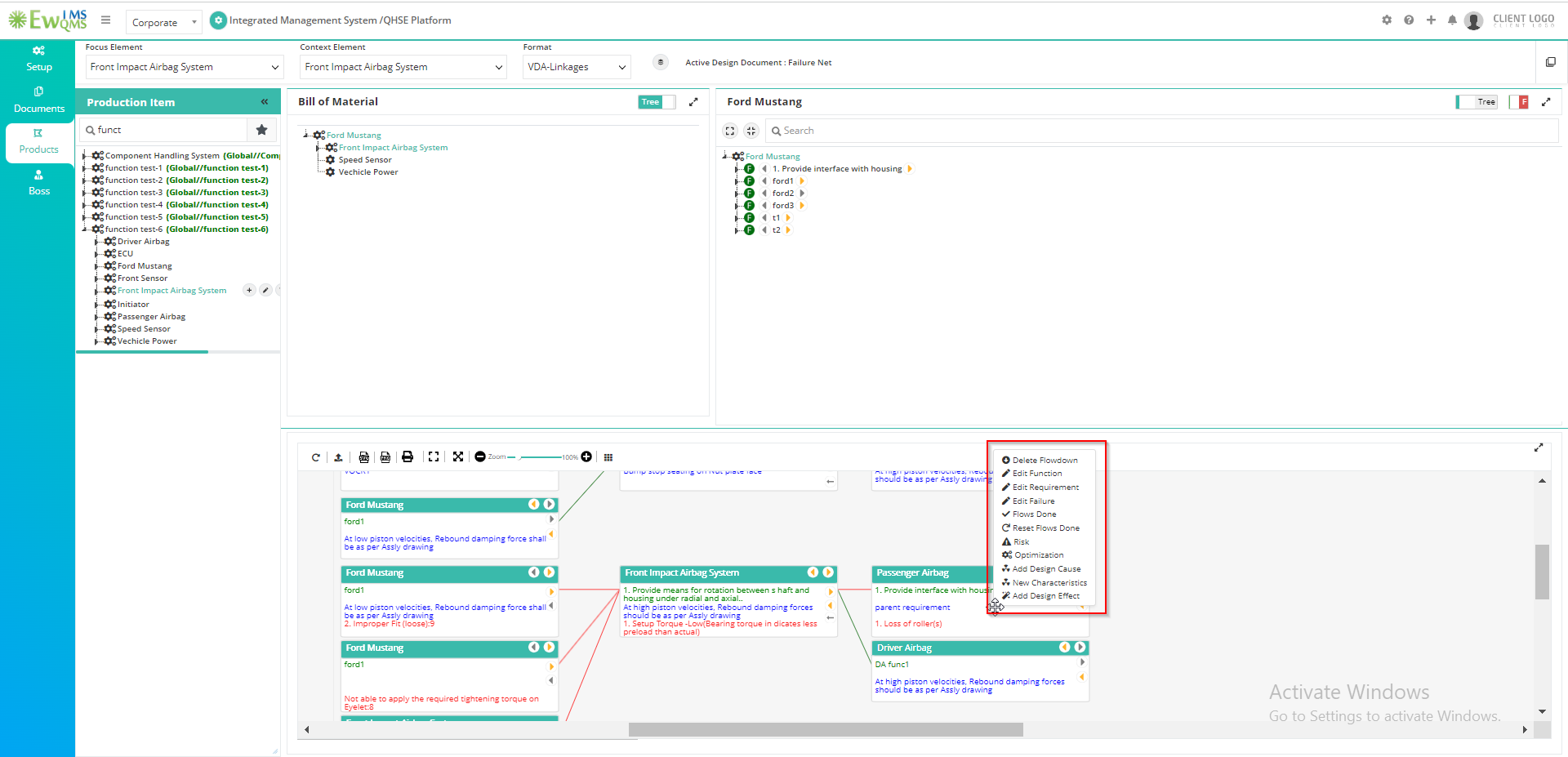Click the full-expand arrows icon in the diagram toolbar
This screenshot has width=1568, height=757.
(x=458, y=457)
